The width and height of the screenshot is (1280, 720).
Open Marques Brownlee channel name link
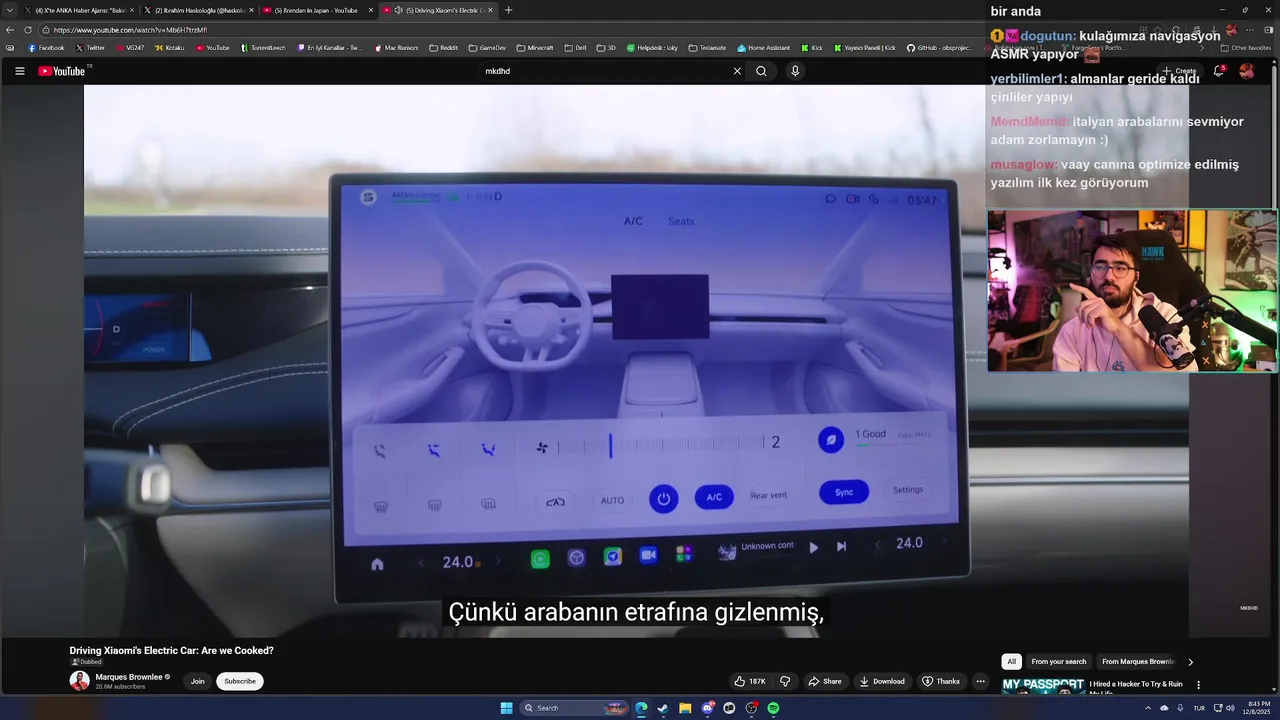129,677
